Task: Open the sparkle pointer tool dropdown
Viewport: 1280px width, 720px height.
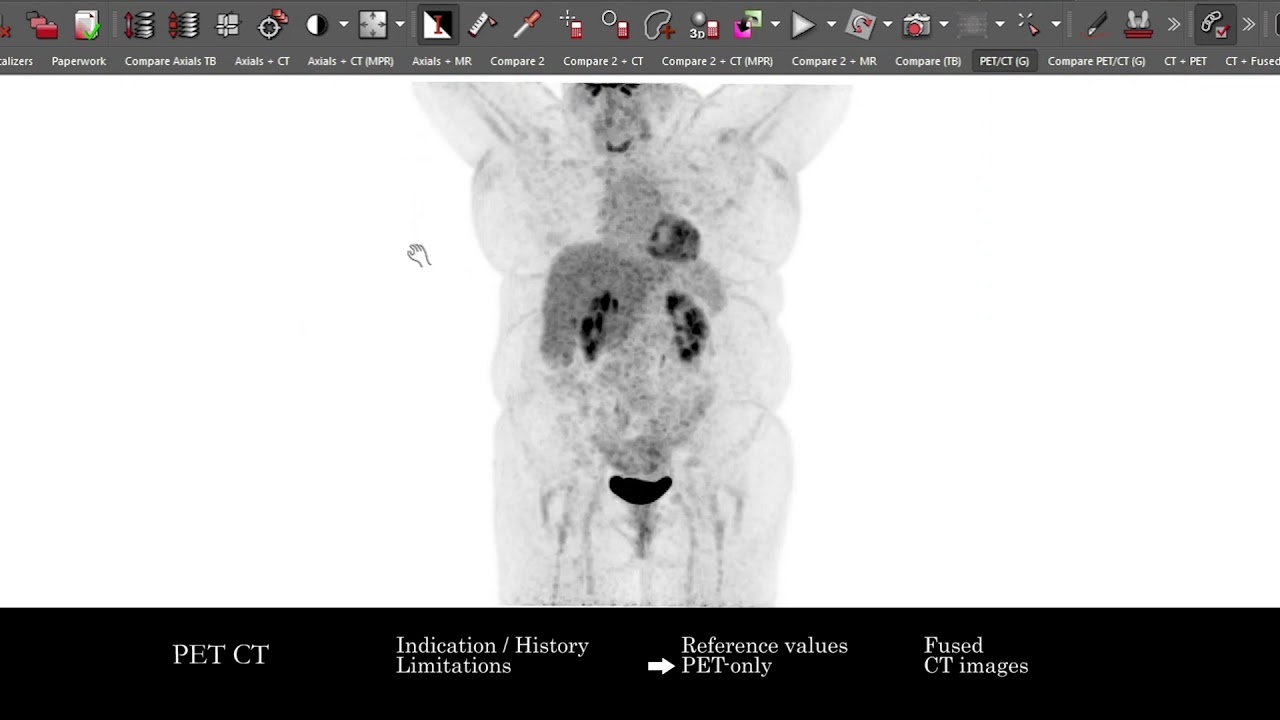Action: pos(1055,25)
